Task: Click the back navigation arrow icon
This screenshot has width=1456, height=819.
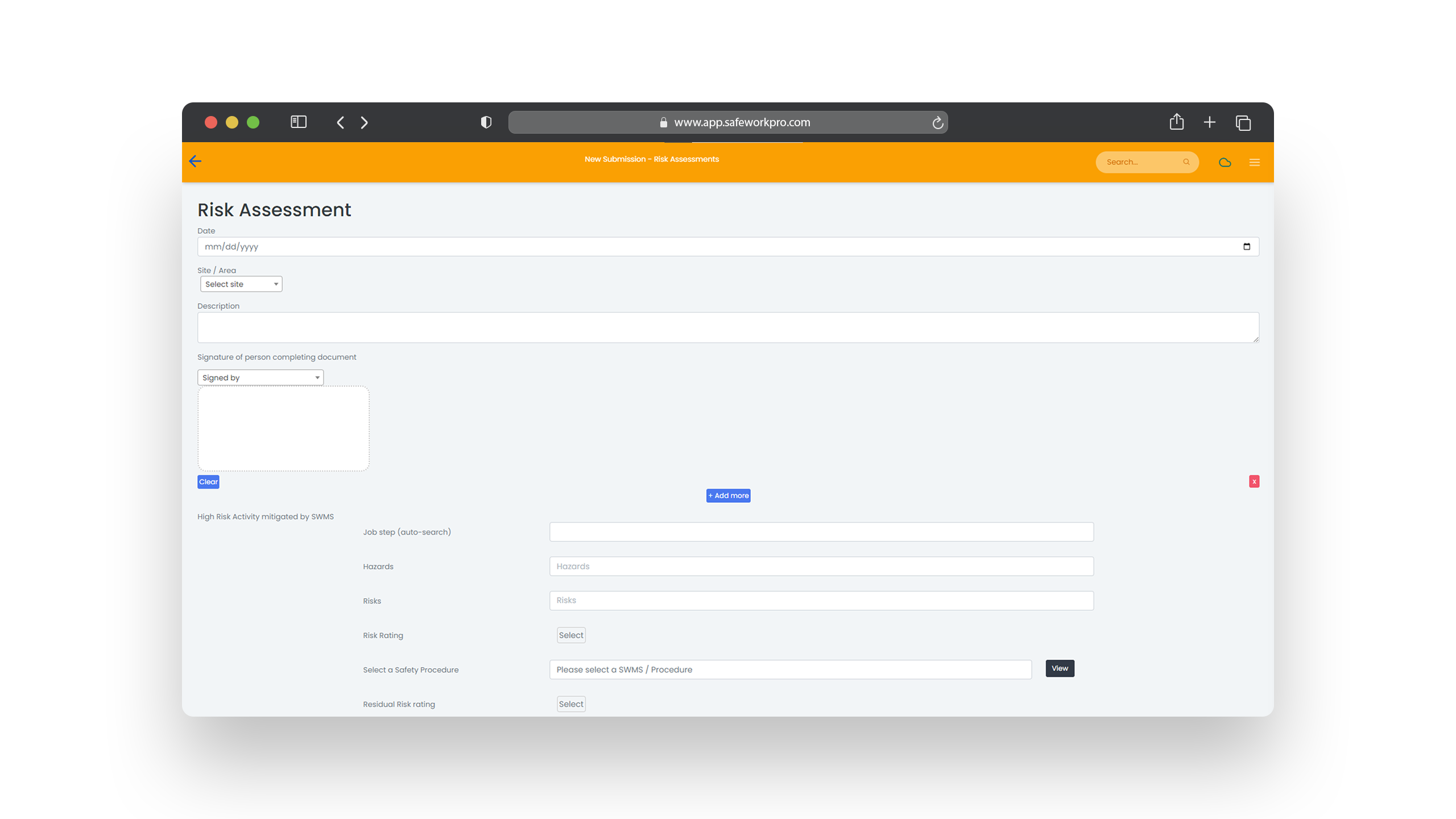Action: [x=195, y=160]
